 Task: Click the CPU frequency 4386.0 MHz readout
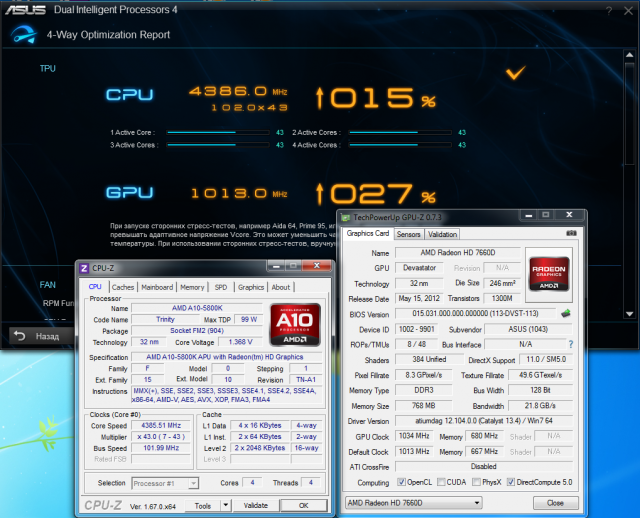[x=238, y=91]
